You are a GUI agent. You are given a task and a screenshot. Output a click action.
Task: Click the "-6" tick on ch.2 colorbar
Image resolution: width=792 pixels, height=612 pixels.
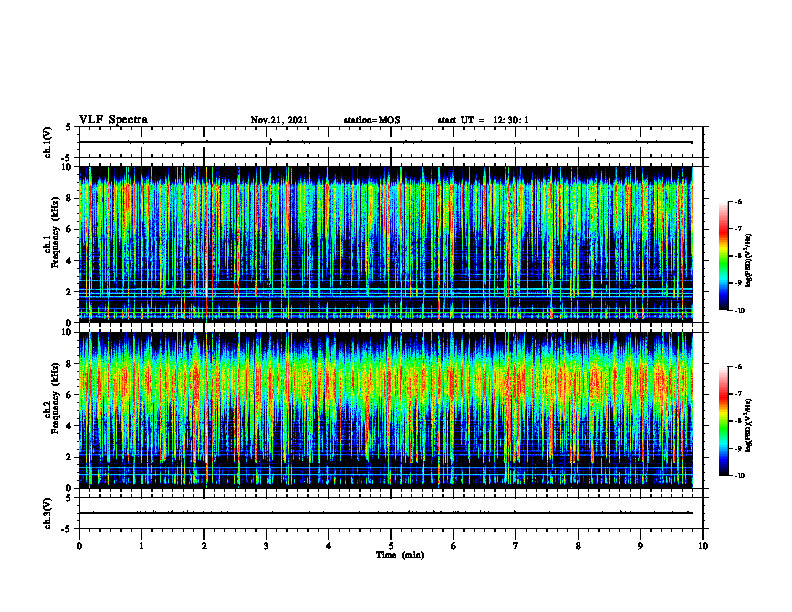click(x=738, y=367)
